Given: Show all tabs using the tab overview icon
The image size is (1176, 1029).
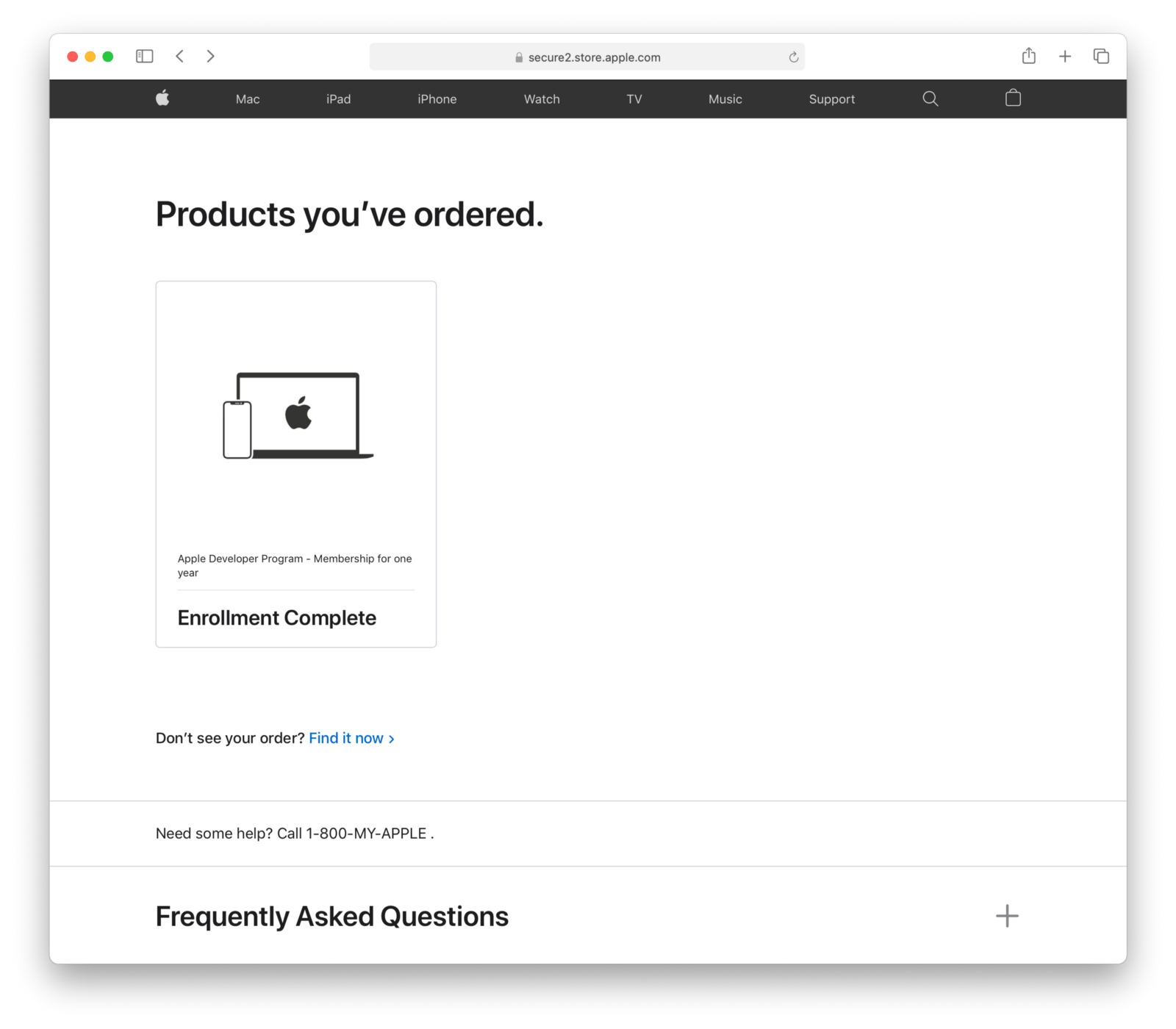Looking at the screenshot, I should point(1100,56).
